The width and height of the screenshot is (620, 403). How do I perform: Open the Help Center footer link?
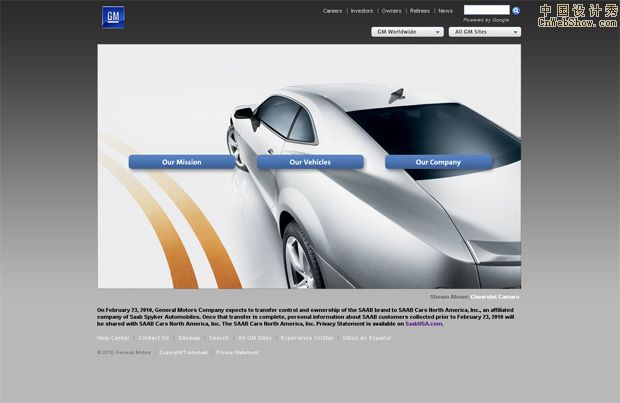[113, 338]
